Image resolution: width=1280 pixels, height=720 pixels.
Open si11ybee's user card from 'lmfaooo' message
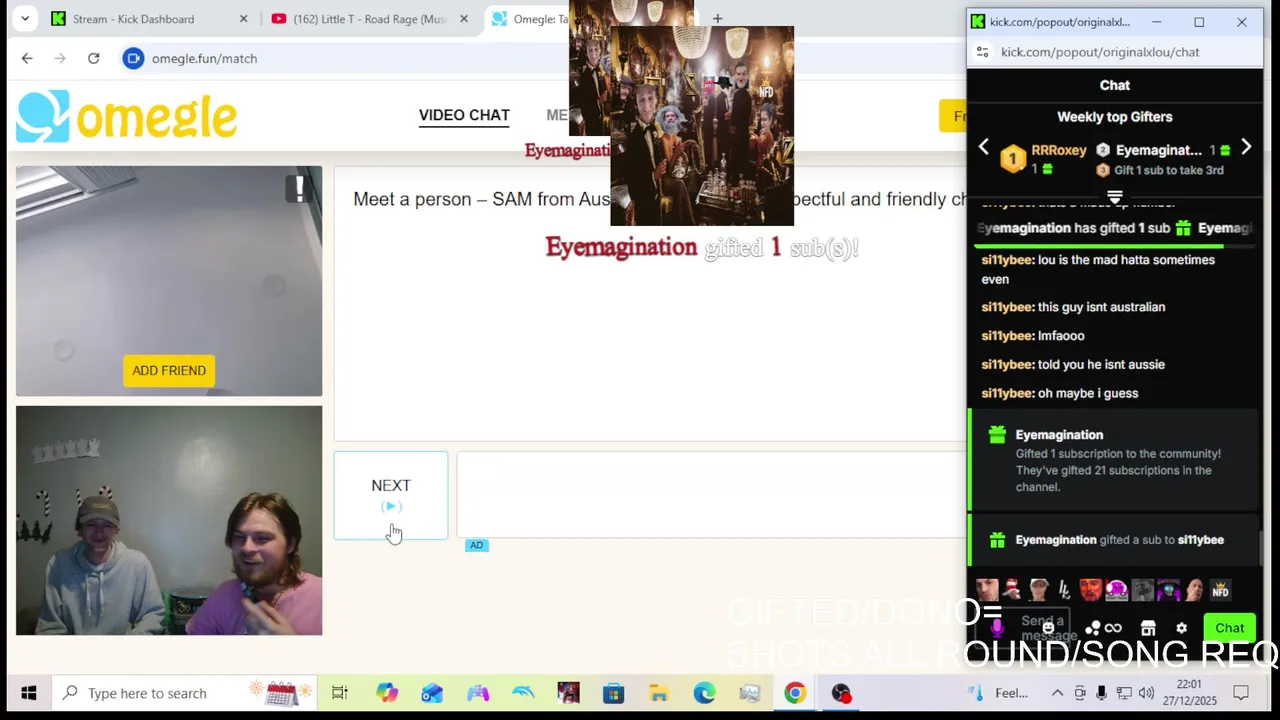click(x=1007, y=336)
